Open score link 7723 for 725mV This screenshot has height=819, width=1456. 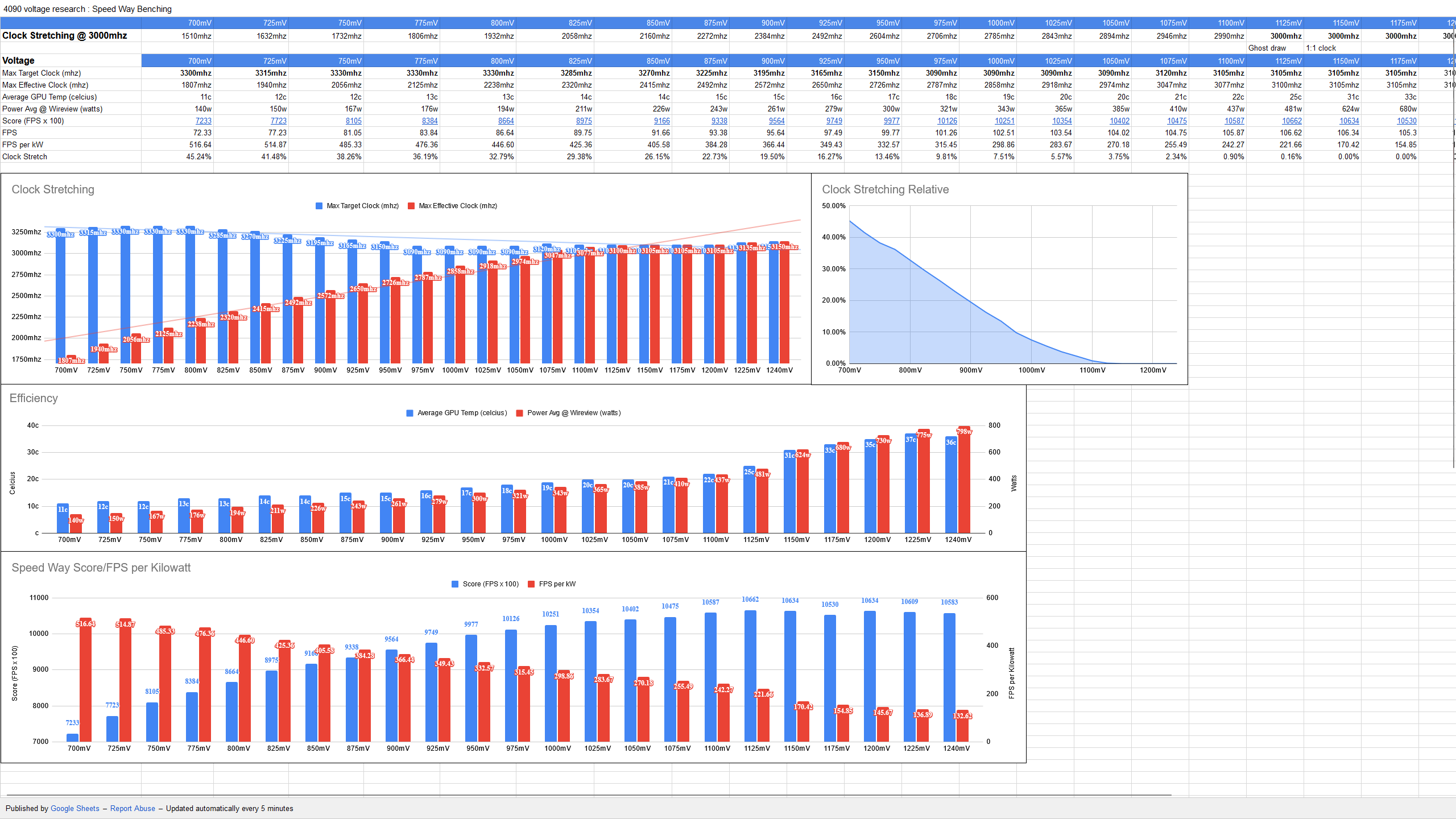click(278, 121)
